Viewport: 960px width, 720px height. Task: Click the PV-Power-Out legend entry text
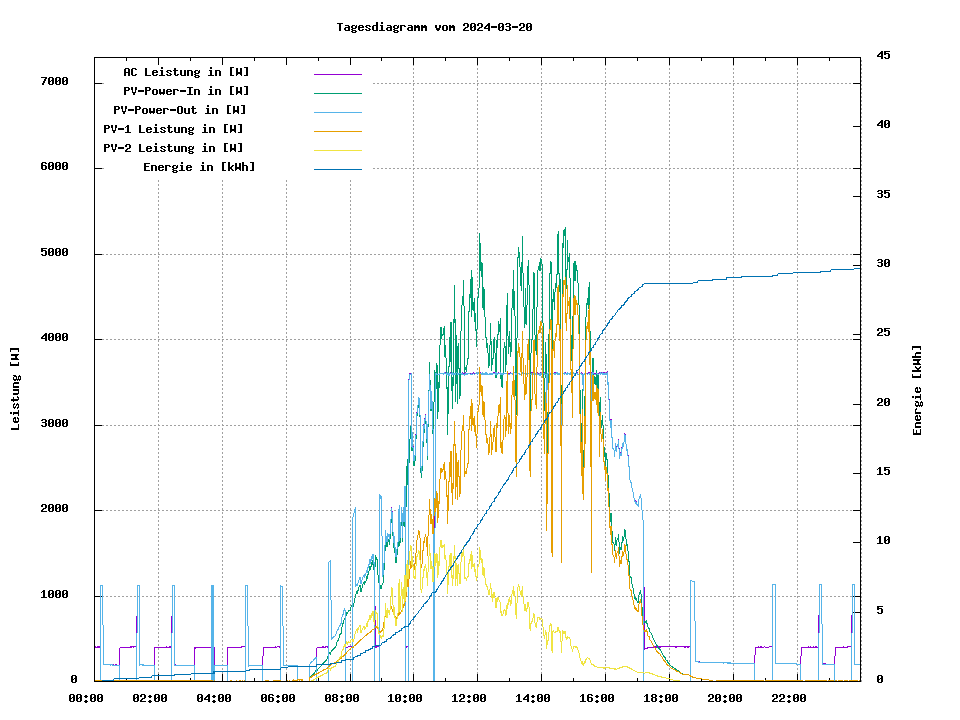point(179,110)
